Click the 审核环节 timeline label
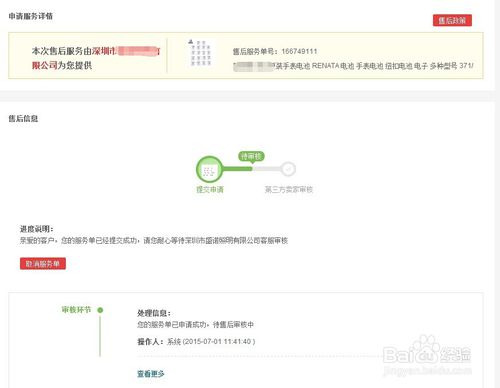Viewport: 500px width, 388px height. tap(76, 310)
